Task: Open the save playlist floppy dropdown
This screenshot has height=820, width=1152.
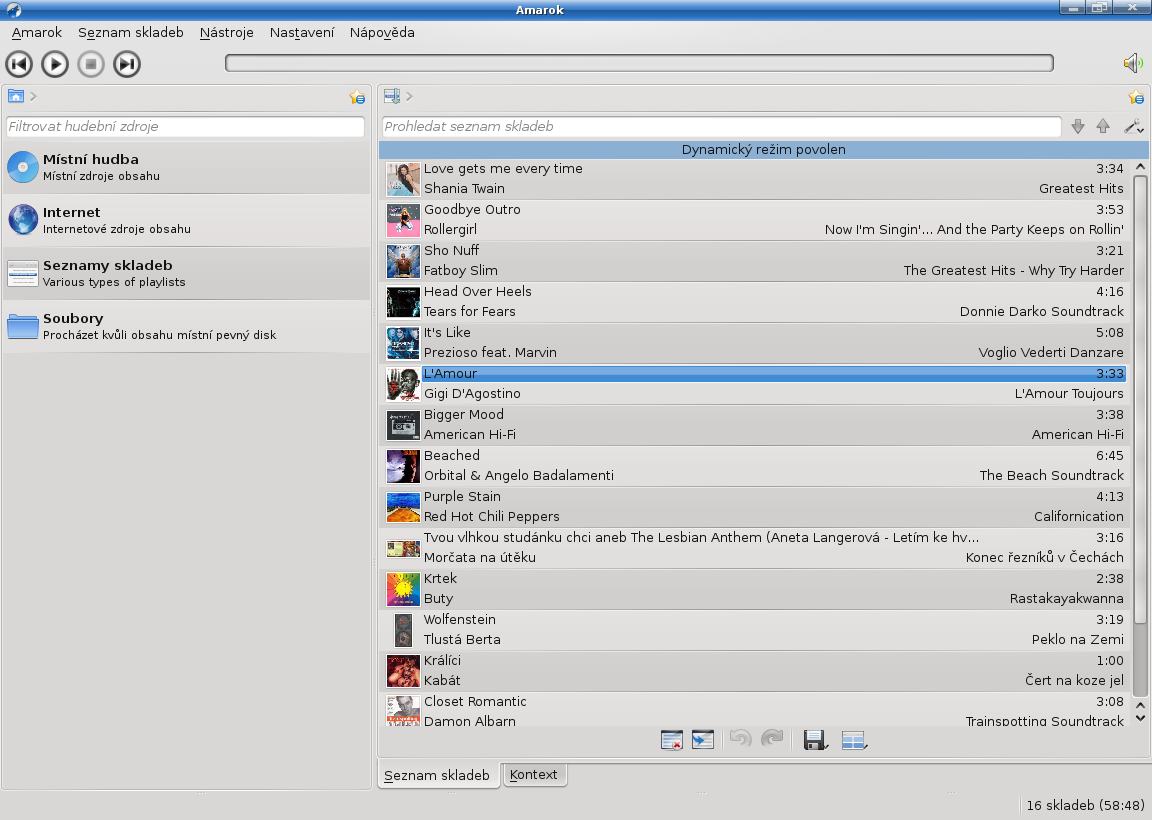Action: 816,740
